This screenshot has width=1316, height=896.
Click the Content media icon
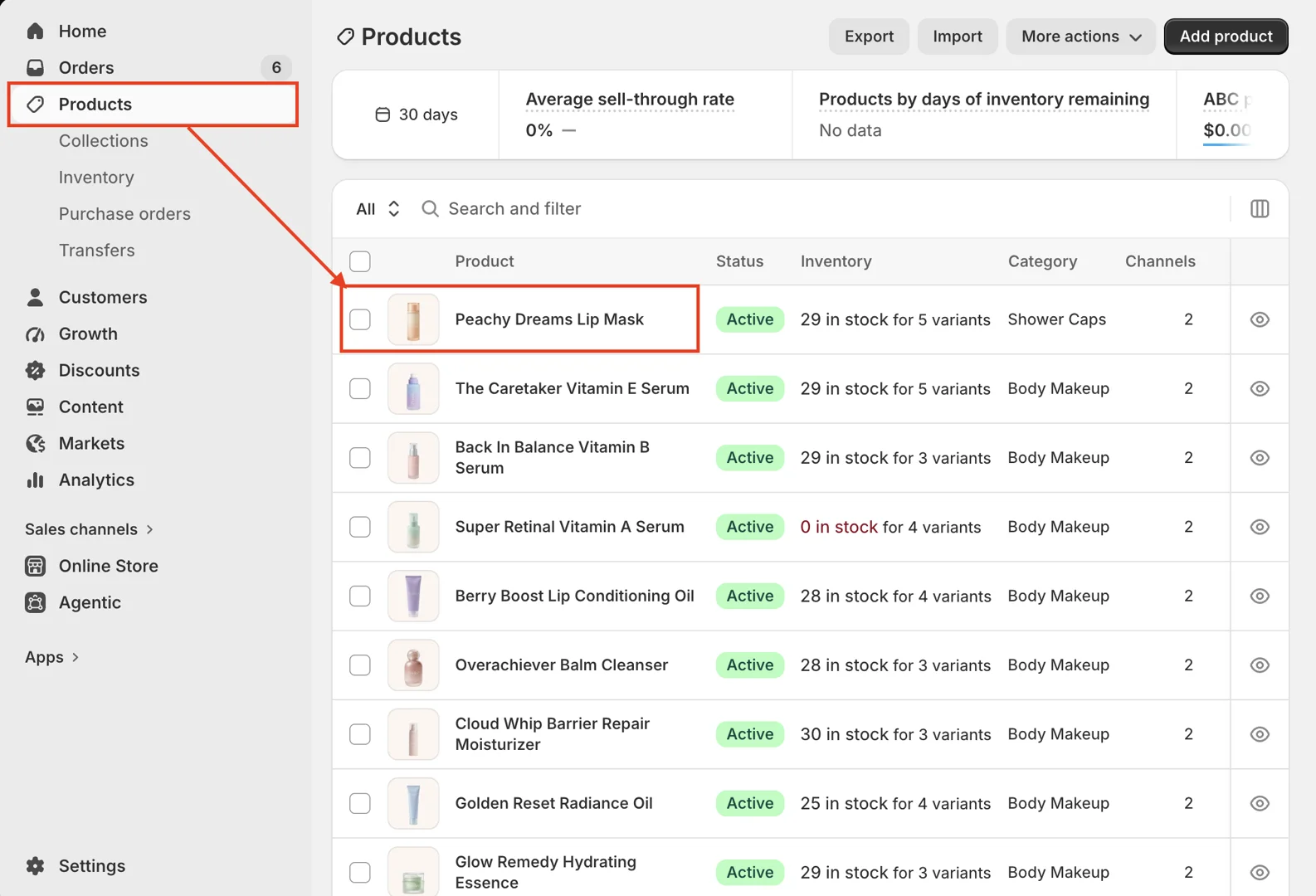(x=35, y=407)
